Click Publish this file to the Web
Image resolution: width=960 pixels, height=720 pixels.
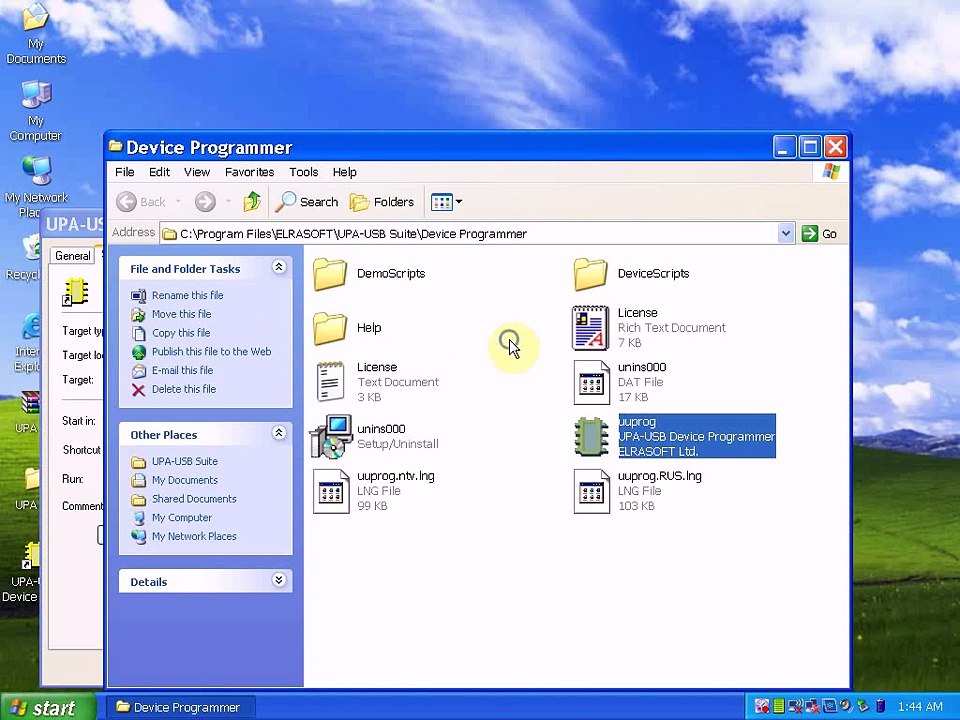coord(211,351)
